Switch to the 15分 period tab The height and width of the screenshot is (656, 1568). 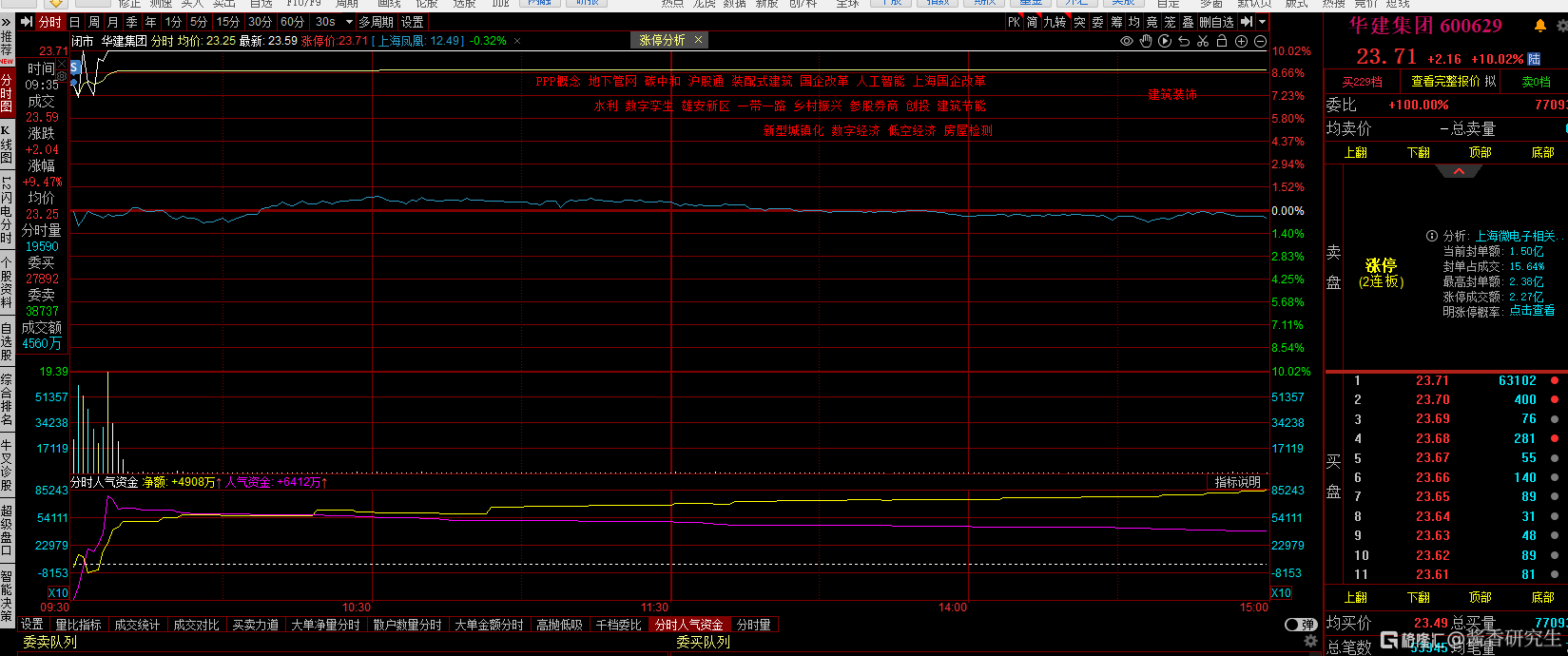pos(227,22)
